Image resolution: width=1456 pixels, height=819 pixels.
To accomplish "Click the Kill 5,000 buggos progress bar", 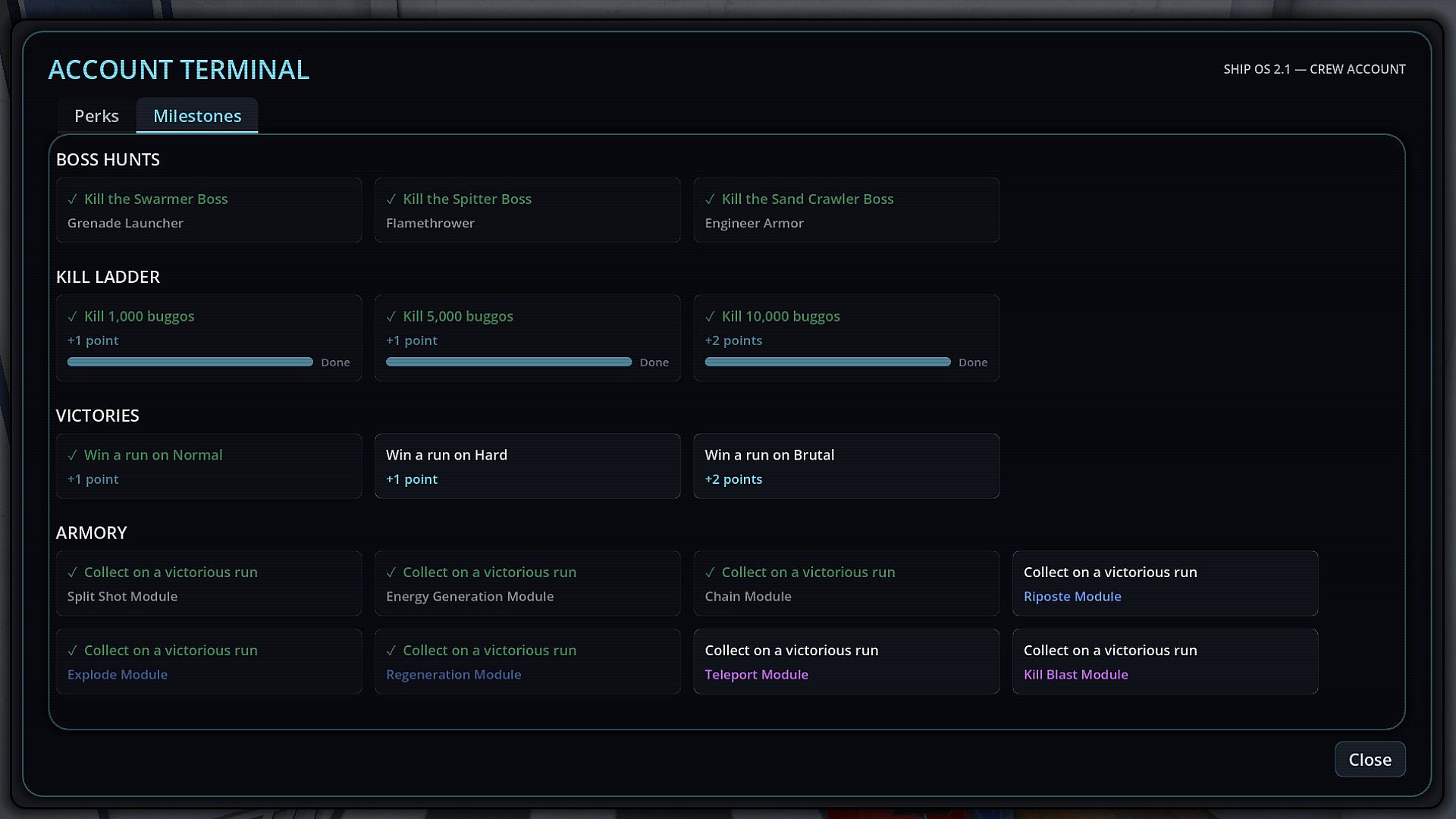I will [509, 362].
